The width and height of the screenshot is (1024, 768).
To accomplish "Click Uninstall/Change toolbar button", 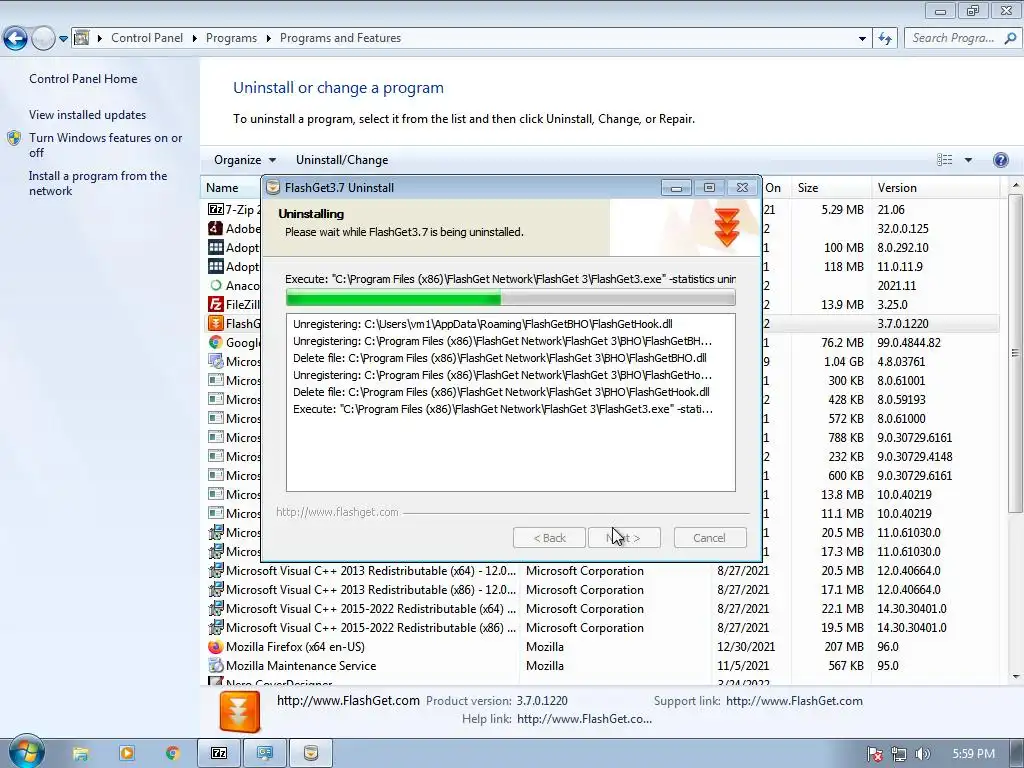I will (x=342, y=160).
